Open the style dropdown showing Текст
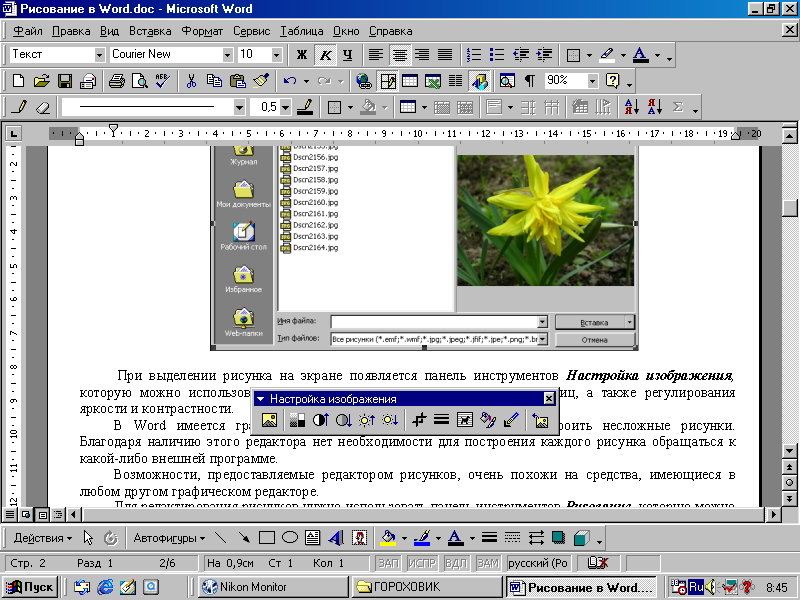The width and height of the screenshot is (800, 600). [x=99, y=55]
